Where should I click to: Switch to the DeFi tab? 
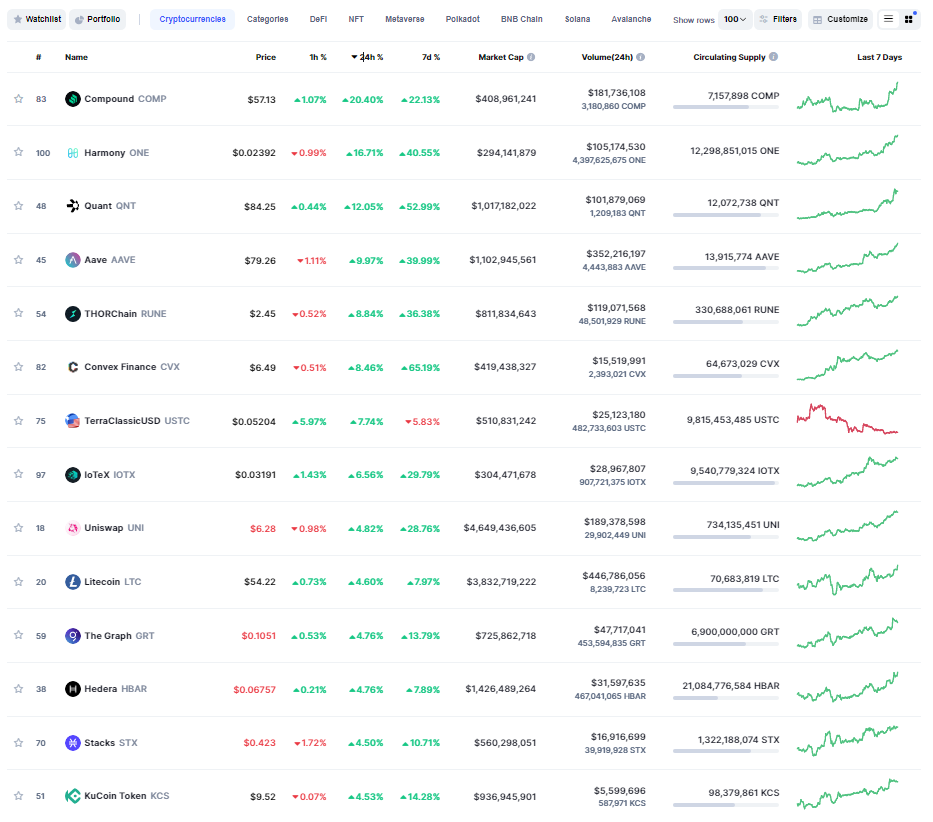click(x=318, y=19)
